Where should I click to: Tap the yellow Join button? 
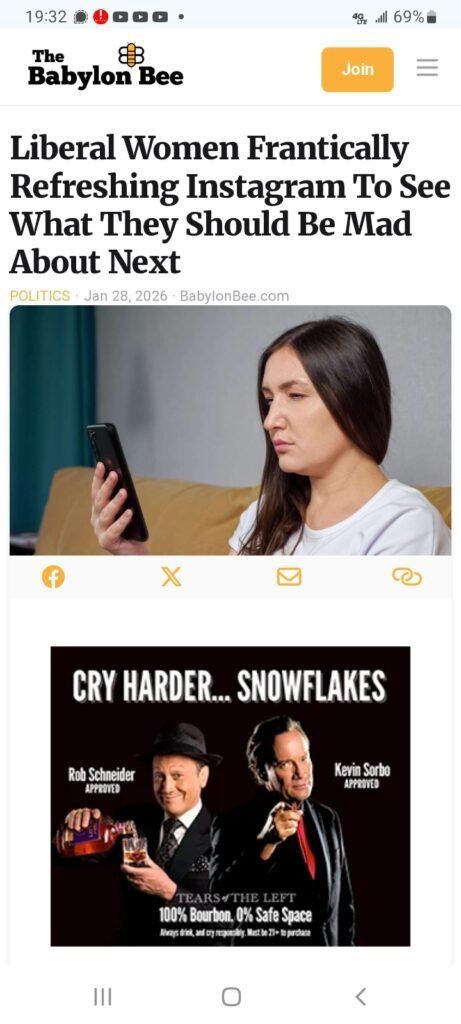pos(357,69)
